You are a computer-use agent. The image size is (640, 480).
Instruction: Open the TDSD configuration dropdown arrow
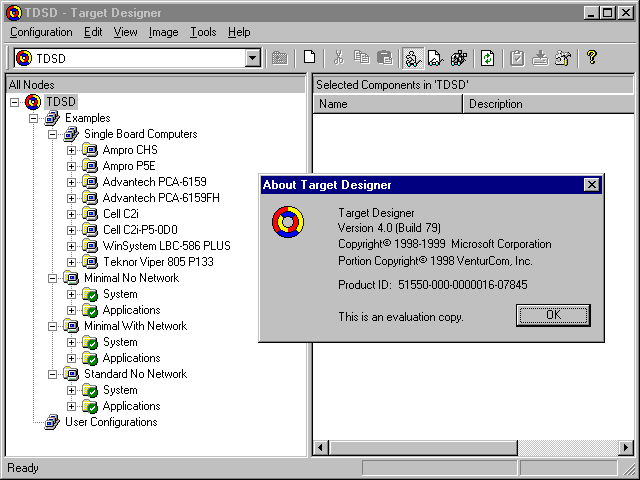(253, 58)
